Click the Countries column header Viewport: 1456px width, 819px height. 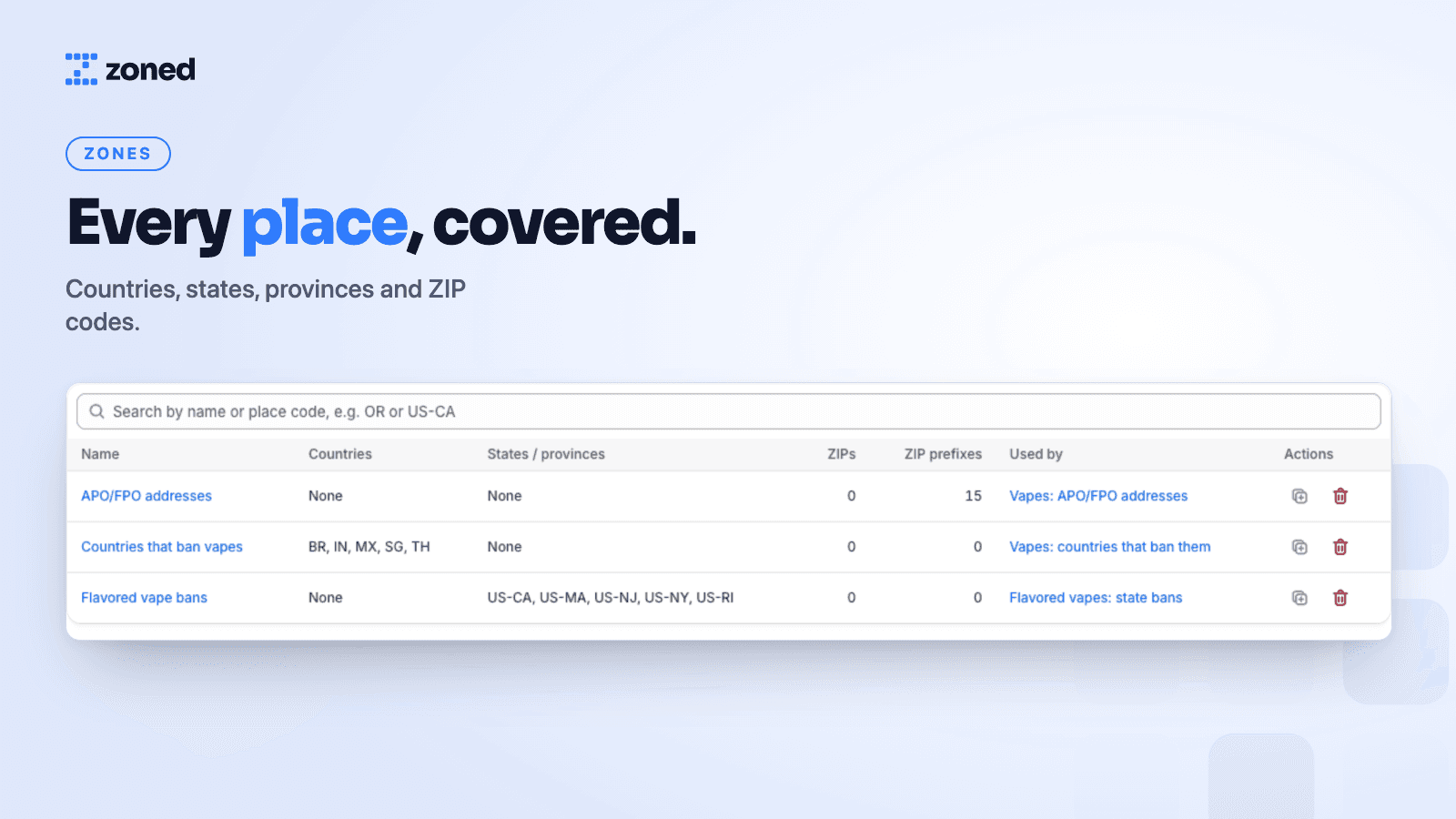340,454
